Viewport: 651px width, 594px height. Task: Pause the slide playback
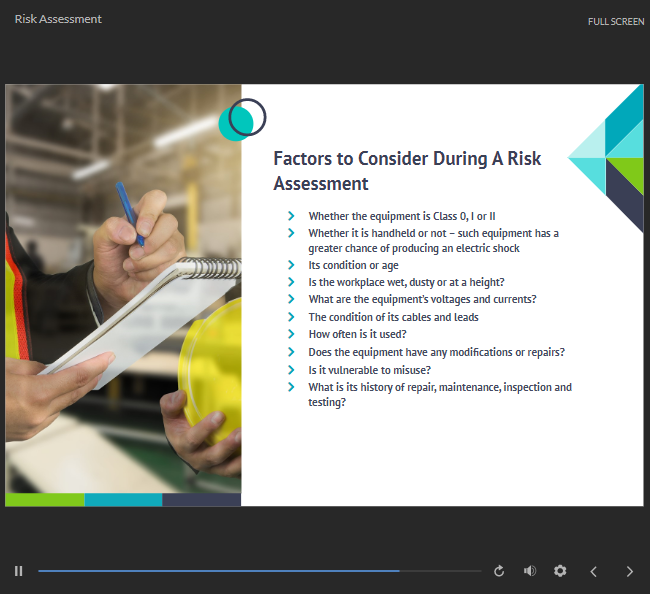[x=18, y=571]
